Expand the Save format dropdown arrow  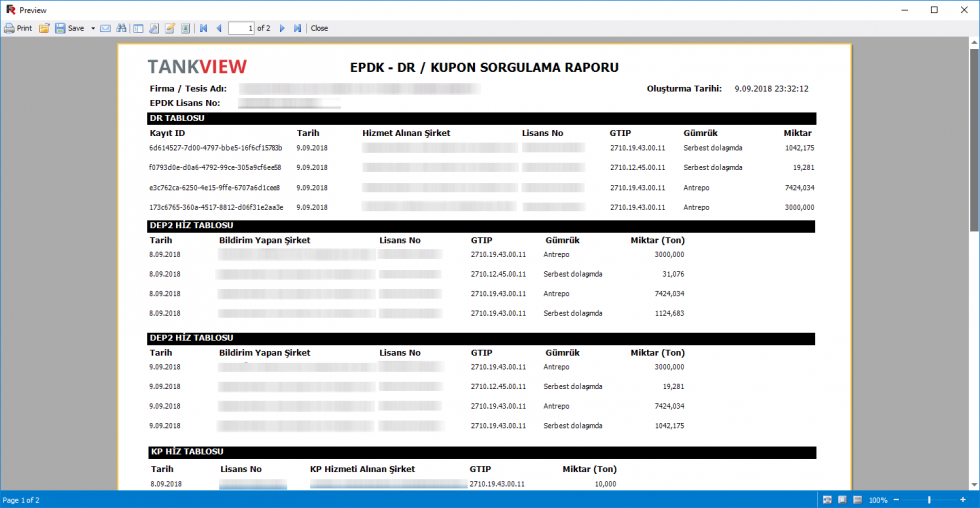pos(93,28)
